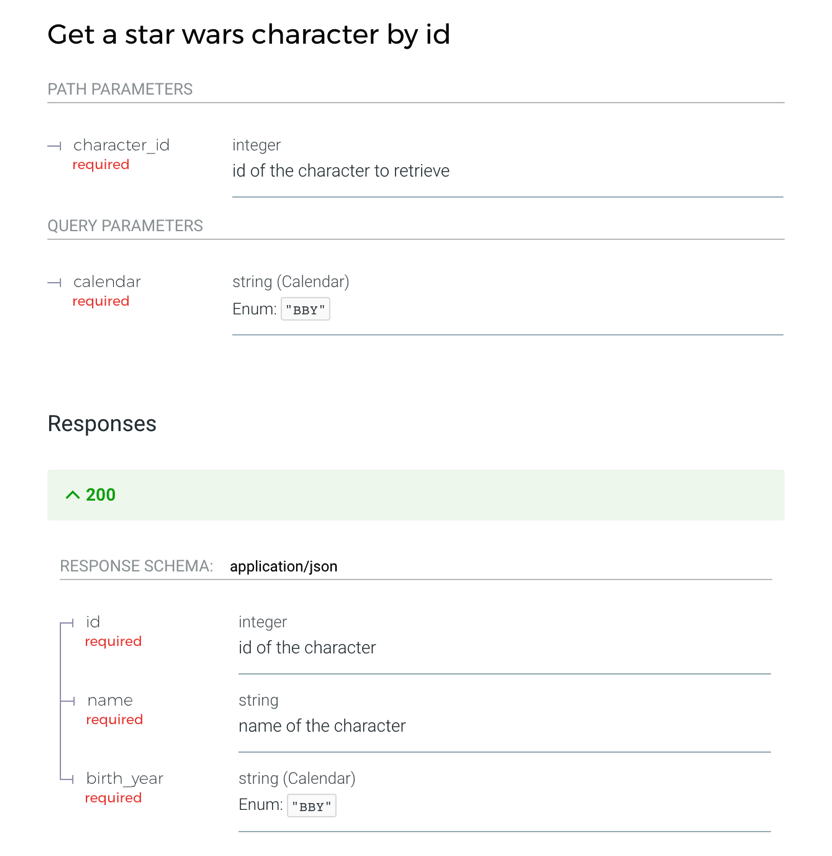The width and height of the screenshot is (832, 856).
Task: Click the PATH PARAMETERS section header
Action: point(120,89)
